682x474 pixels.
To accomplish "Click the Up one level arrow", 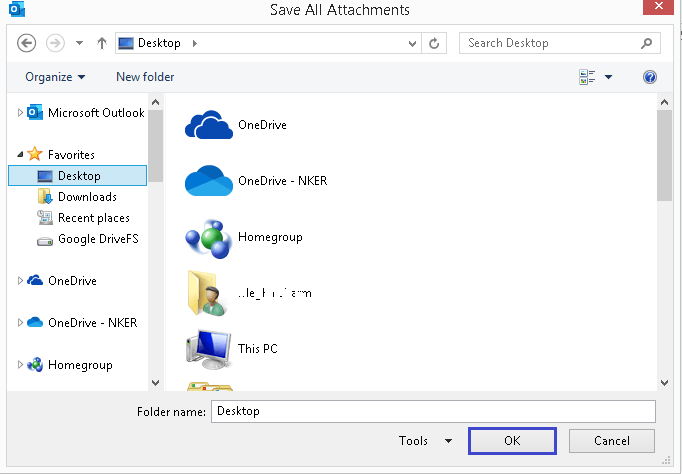I will tap(101, 43).
